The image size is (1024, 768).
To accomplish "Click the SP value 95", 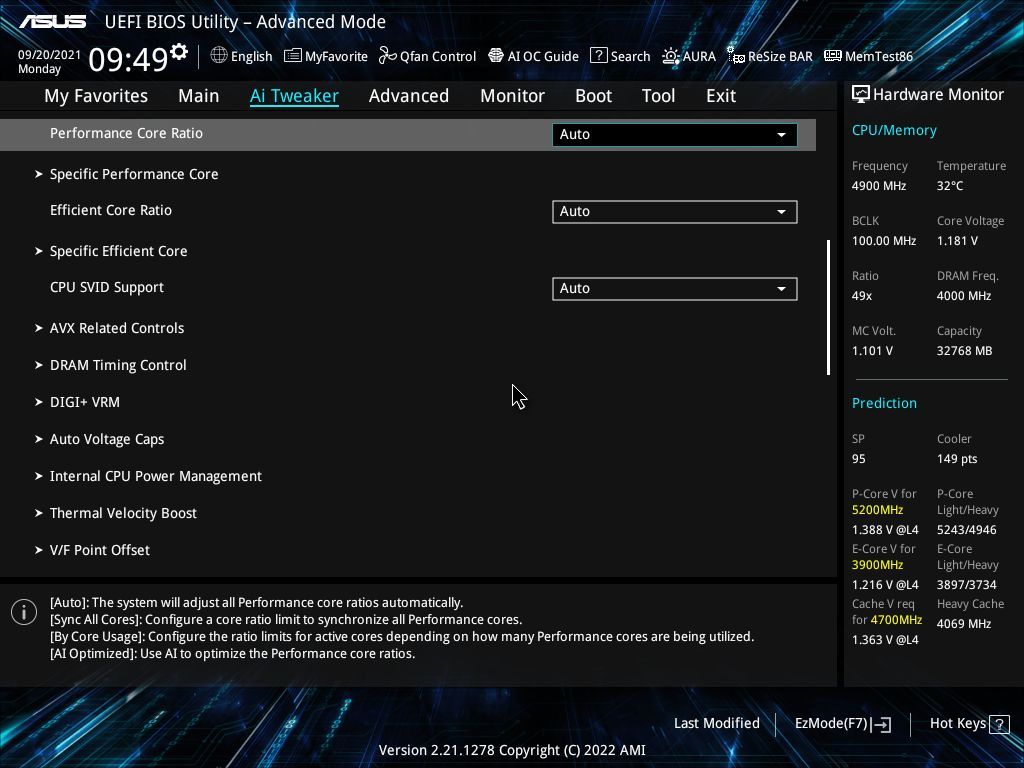I will [x=858, y=459].
